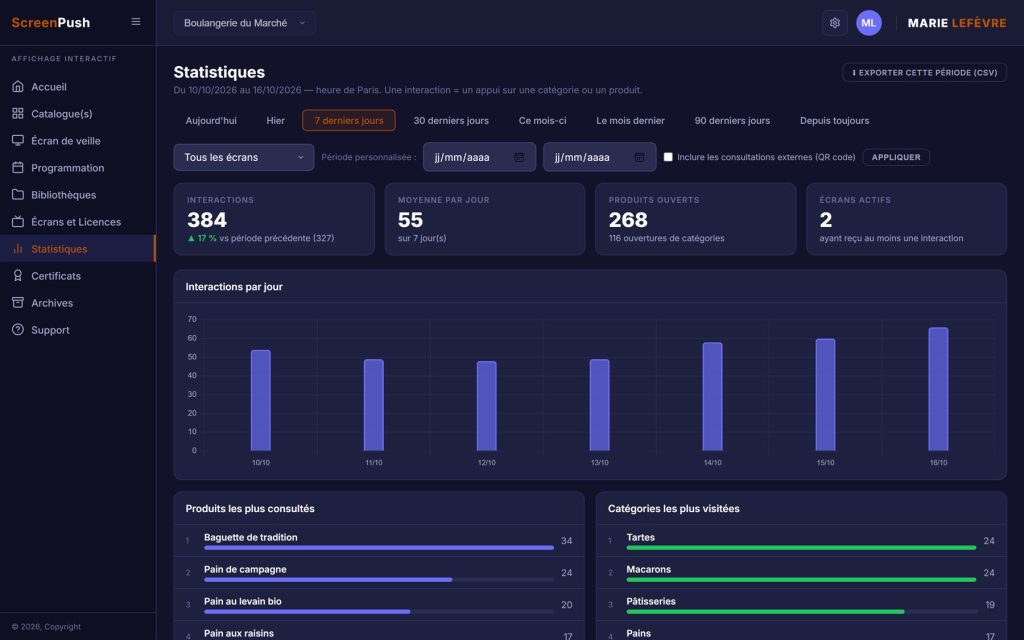
Task: Navigate to Programmation
Action: pos(78,168)
